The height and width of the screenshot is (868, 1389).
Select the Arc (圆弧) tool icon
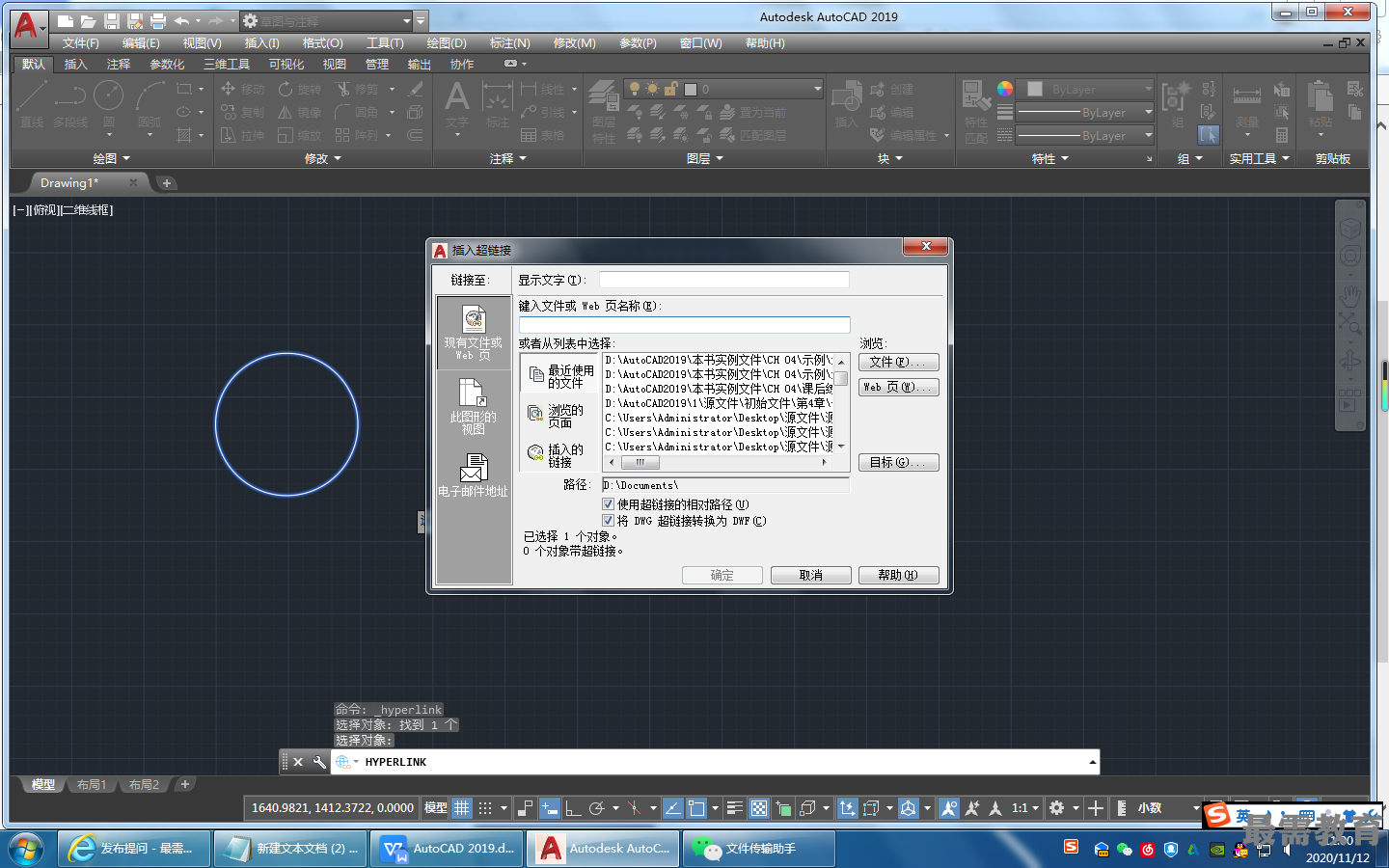tap(150, 96)
